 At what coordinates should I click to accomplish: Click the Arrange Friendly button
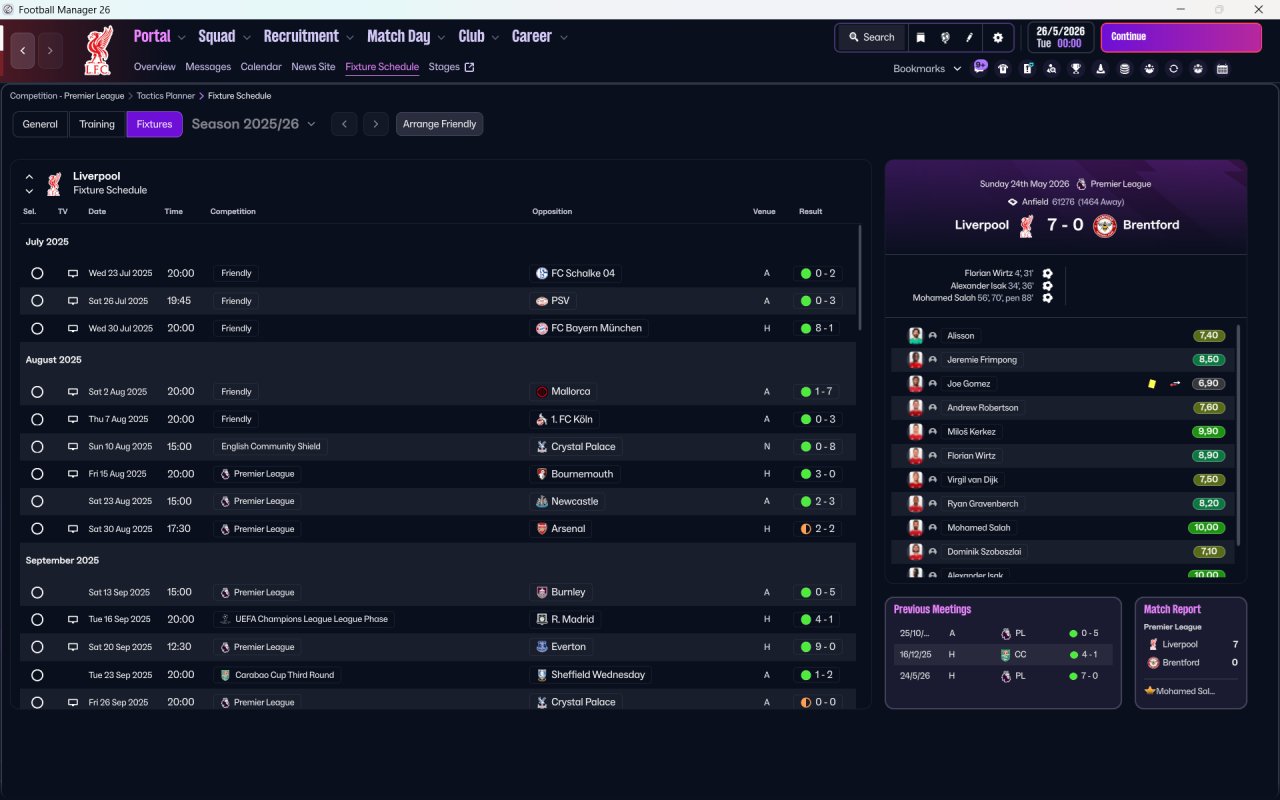(x=440, y=124)
